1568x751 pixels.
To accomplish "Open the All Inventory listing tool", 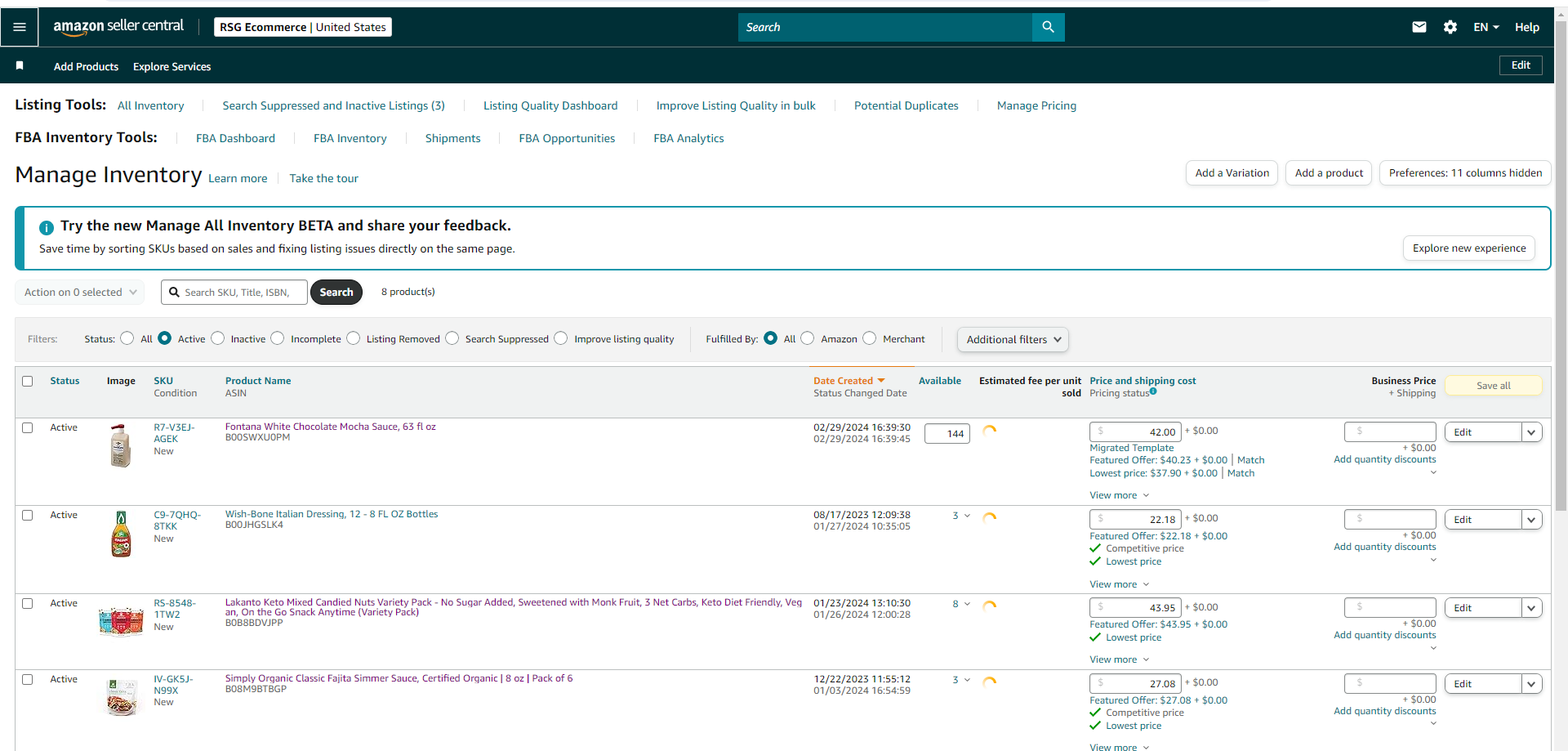I will [x=151, y=105].
